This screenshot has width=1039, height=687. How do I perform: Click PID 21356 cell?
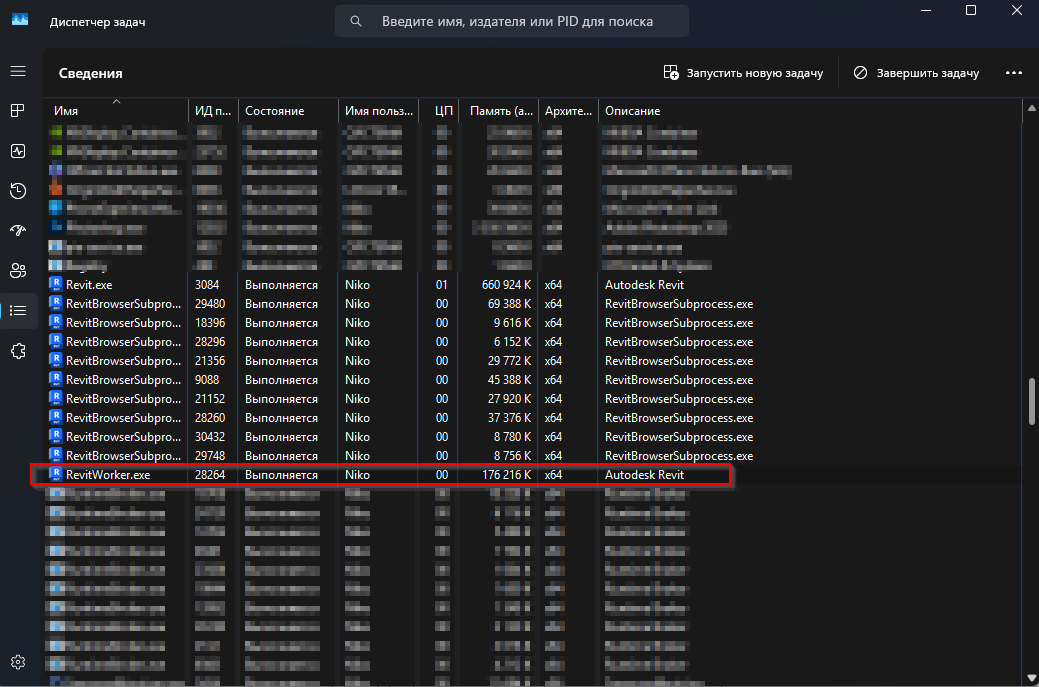point(209,361)
